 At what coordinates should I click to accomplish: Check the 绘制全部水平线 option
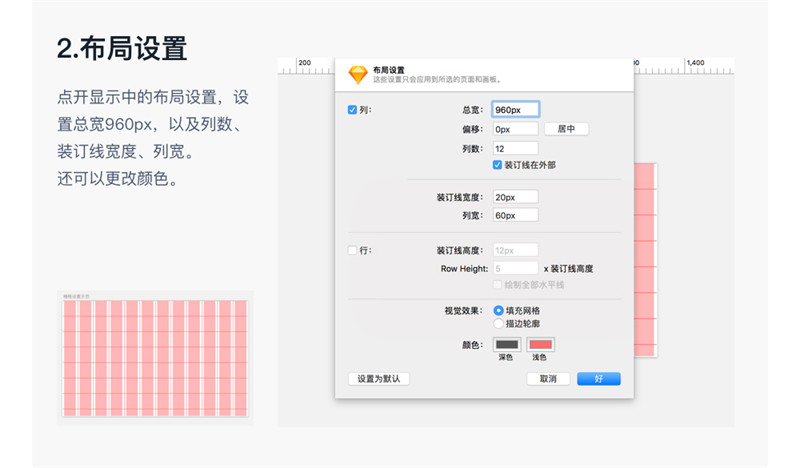point(498,285)
